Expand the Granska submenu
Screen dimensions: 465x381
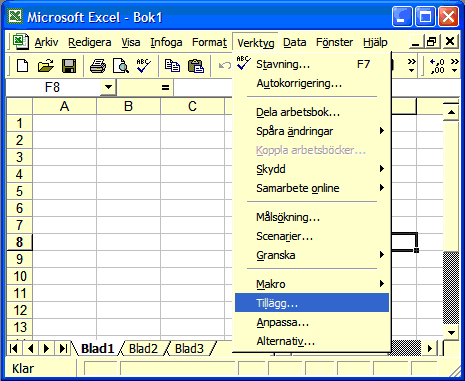(312, 255)
